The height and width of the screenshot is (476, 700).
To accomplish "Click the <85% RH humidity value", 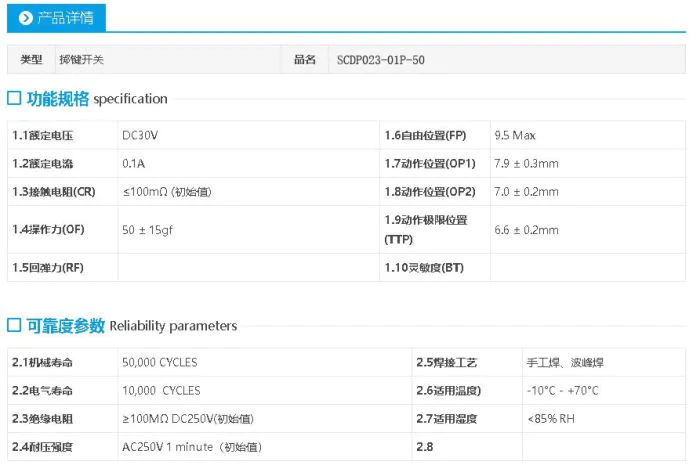I will 550,418.
